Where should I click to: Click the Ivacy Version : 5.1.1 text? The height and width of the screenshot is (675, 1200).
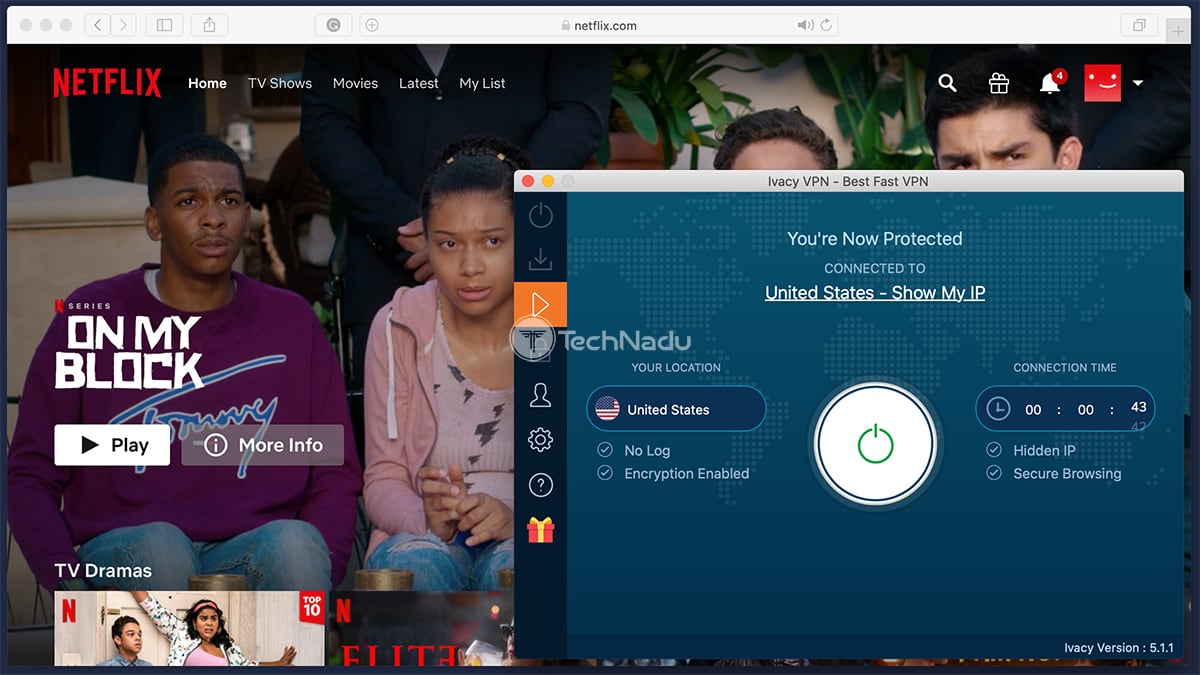click(1119, 648)
